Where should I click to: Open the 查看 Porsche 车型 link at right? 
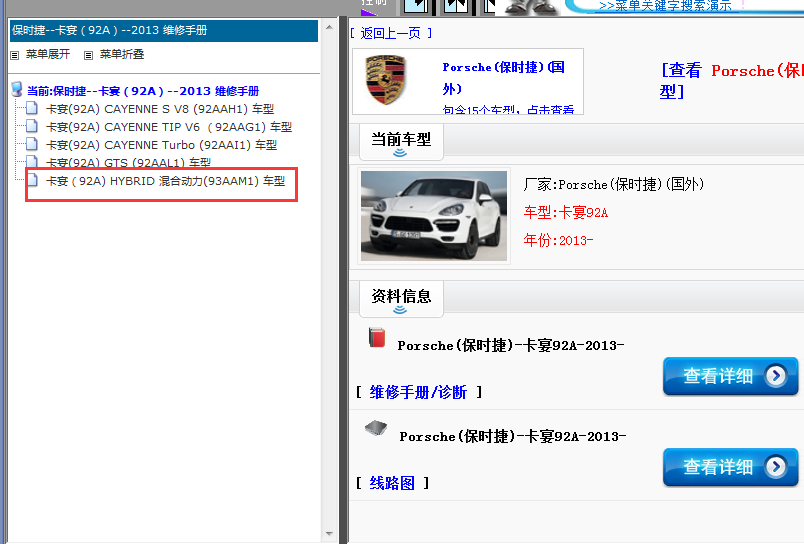[732, 80]
